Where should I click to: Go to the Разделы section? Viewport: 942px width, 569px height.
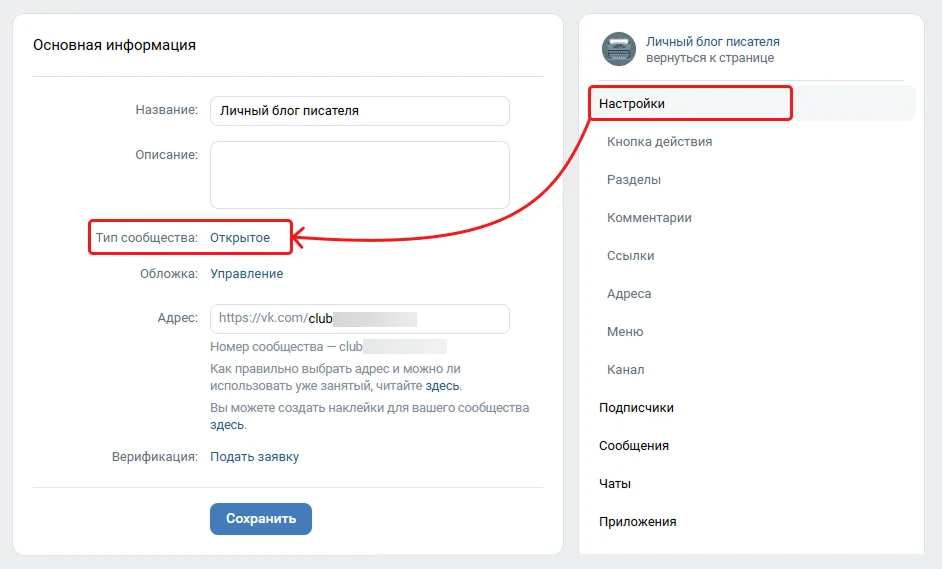pos(634,180)
